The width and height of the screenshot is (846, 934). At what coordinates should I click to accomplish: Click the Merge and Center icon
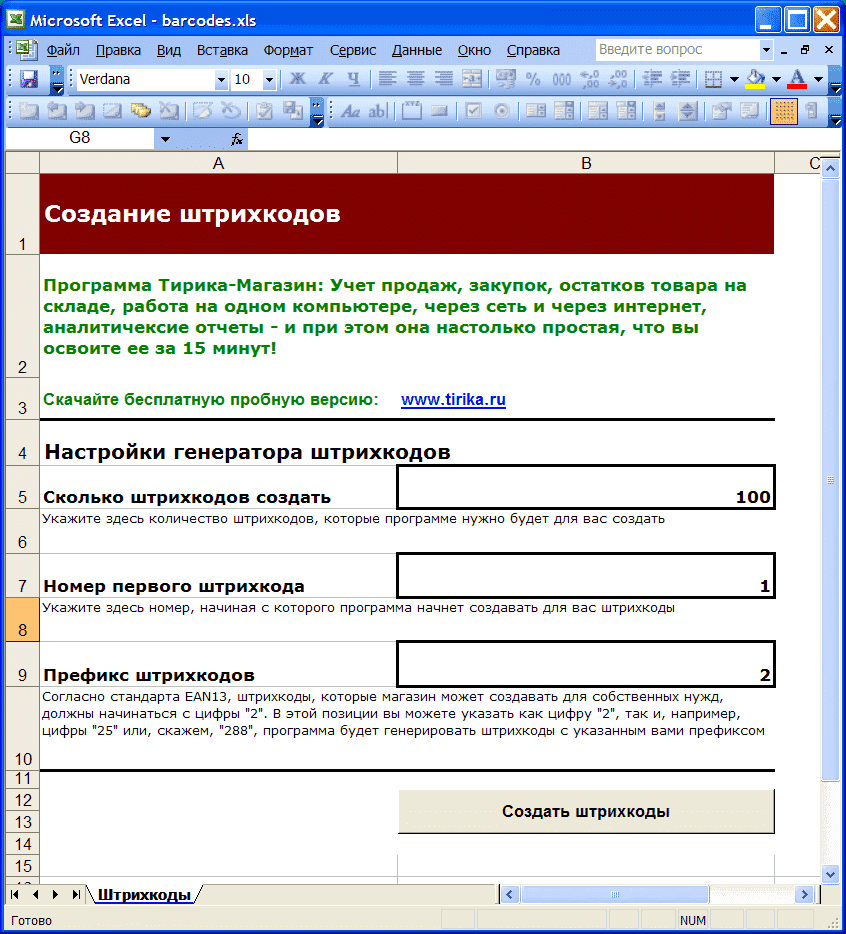[471, 80]
